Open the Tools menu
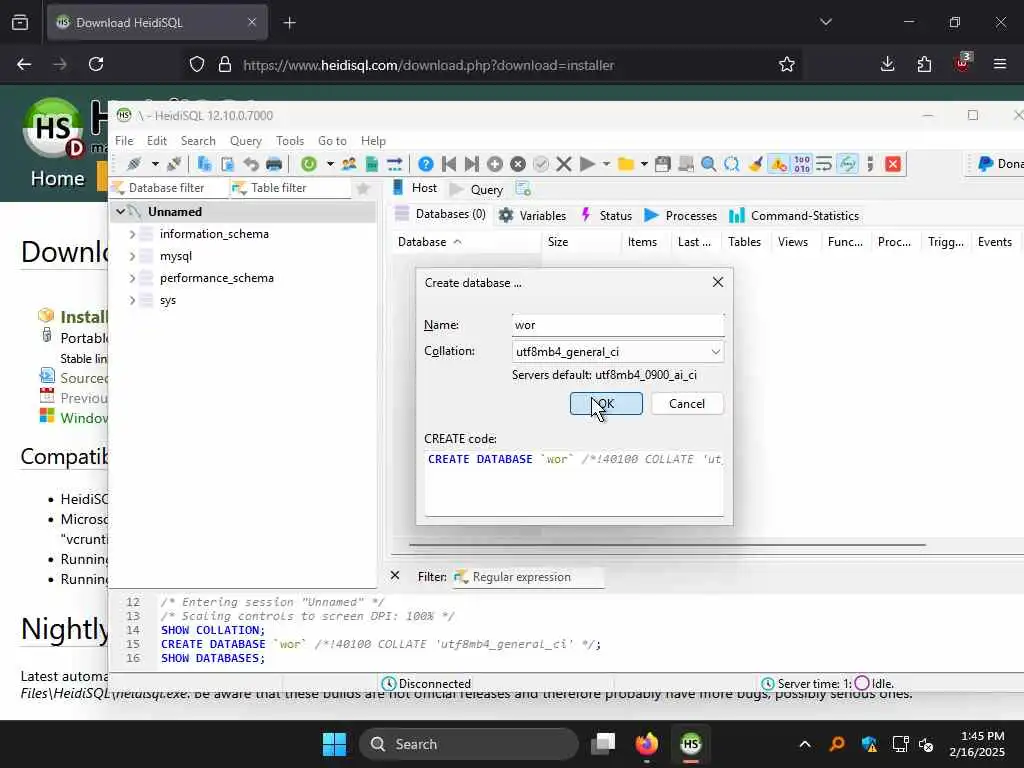The image size is (1024, 768). pos(290,141)
